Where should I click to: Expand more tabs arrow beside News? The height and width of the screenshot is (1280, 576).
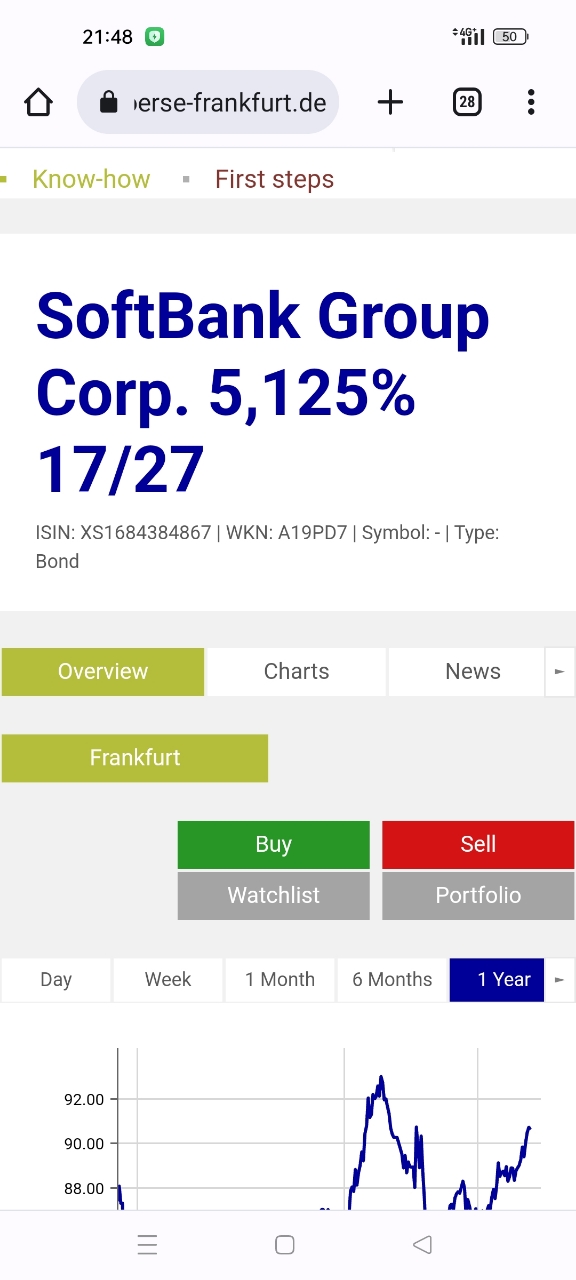[x=560, y=672]
